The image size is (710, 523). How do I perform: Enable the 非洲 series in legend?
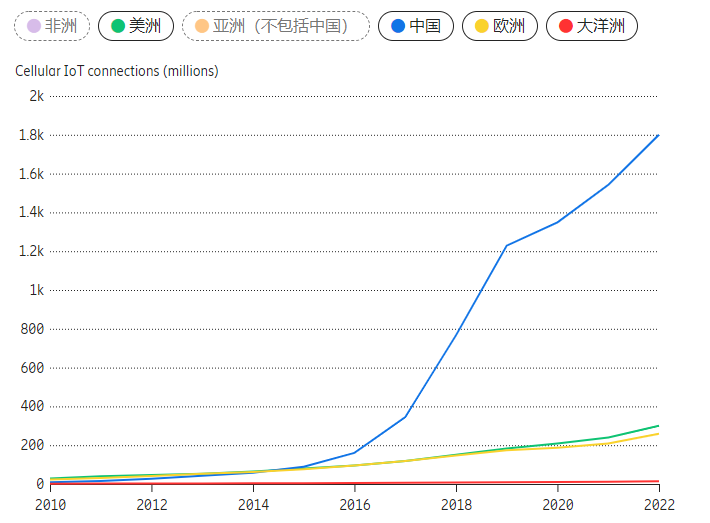(52, 26)
